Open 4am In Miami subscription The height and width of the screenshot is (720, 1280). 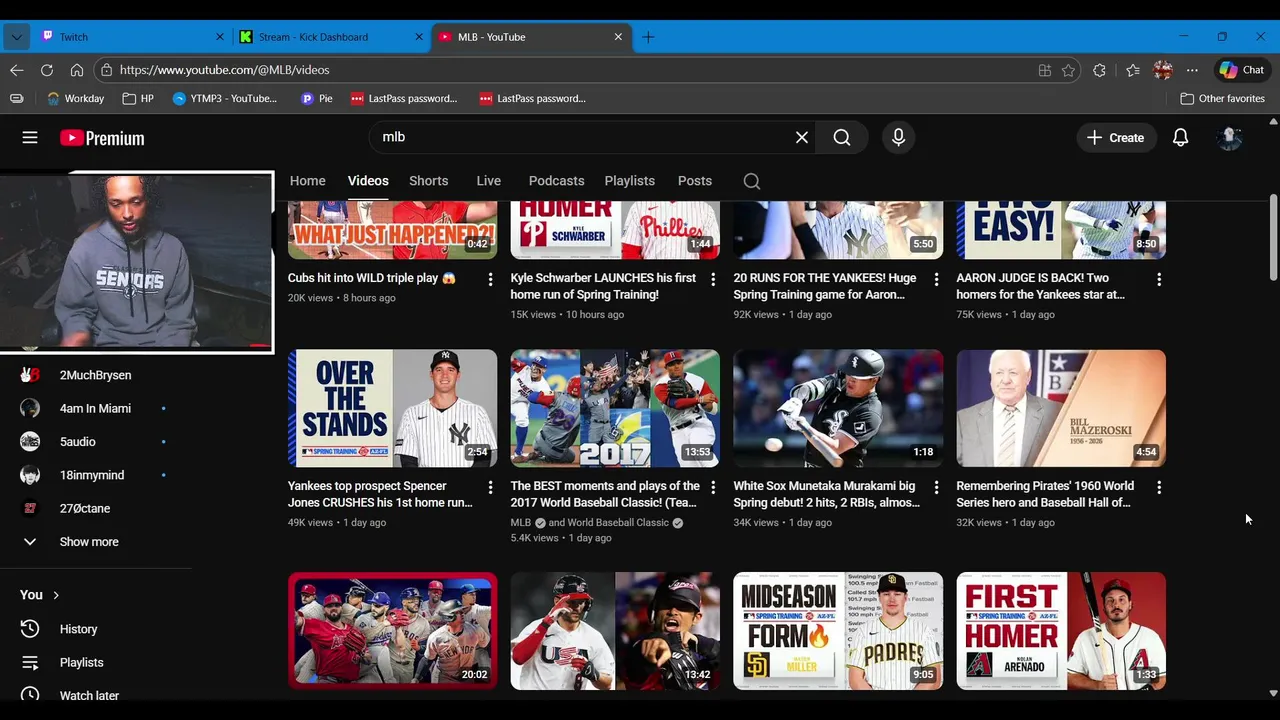[96, 408]
